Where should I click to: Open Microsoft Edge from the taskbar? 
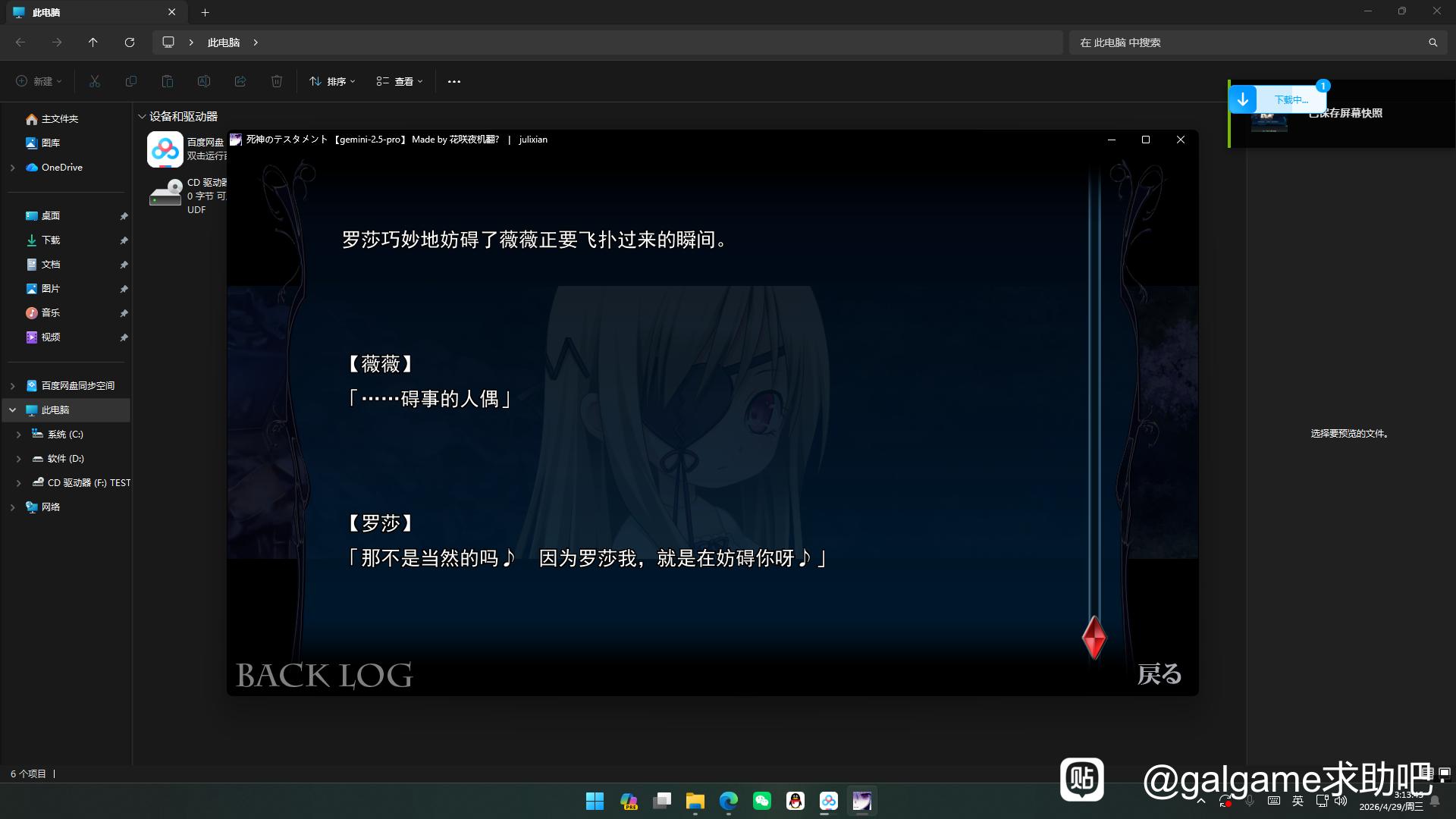(729, 801)
